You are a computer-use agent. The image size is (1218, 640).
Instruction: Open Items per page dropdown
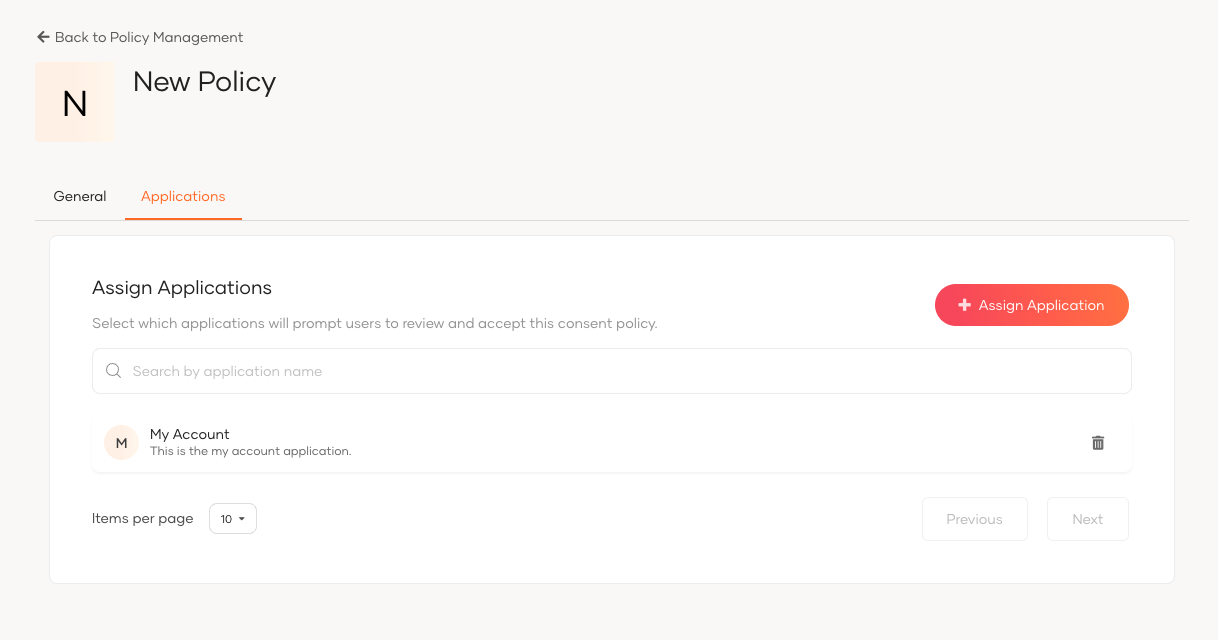click(233, 518)
